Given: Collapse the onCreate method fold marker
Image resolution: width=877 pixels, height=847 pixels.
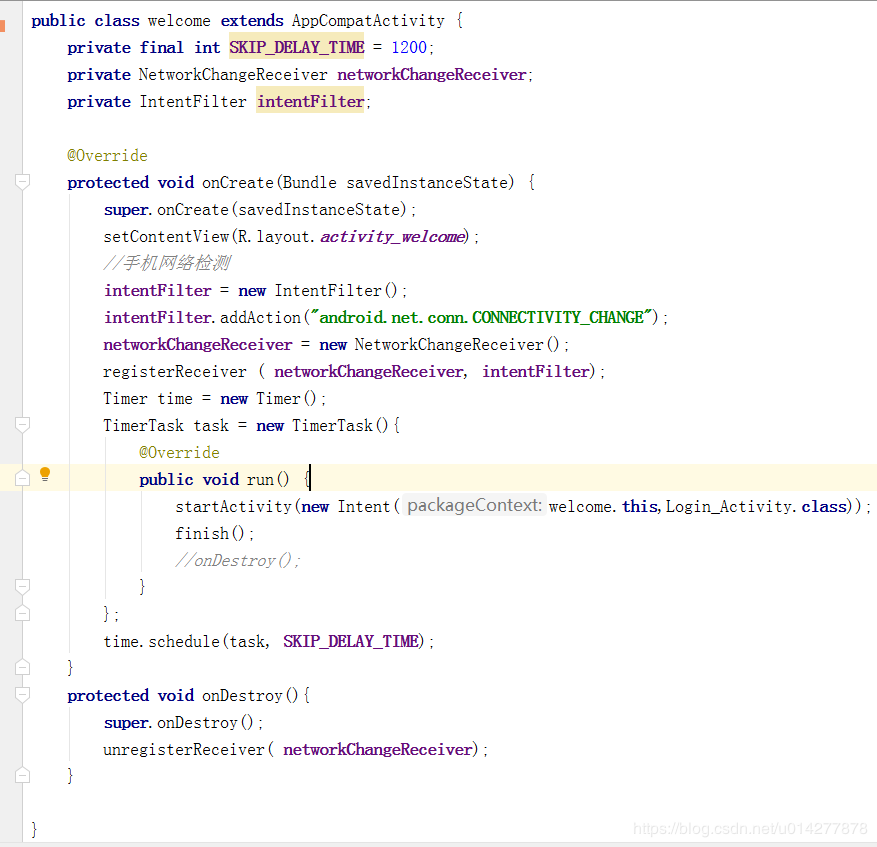Looking at the screenshot, I should pyautogui.click(x=23, y=182).
